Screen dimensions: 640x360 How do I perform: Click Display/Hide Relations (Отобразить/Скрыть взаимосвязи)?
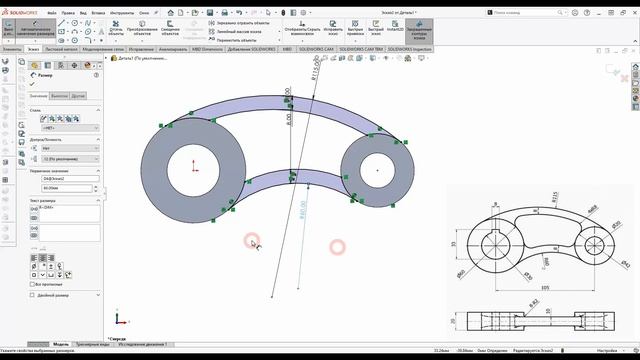coord(302,28)
